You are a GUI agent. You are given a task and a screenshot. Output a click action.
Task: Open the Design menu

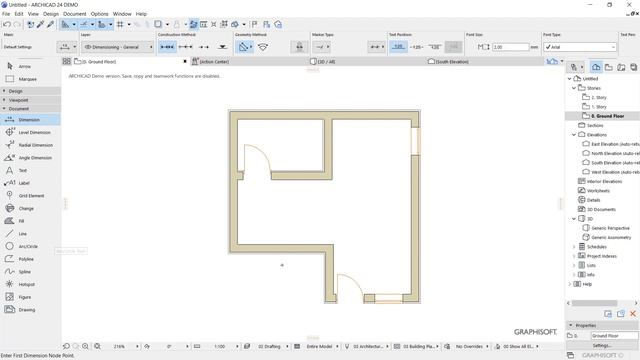[51, 14]
